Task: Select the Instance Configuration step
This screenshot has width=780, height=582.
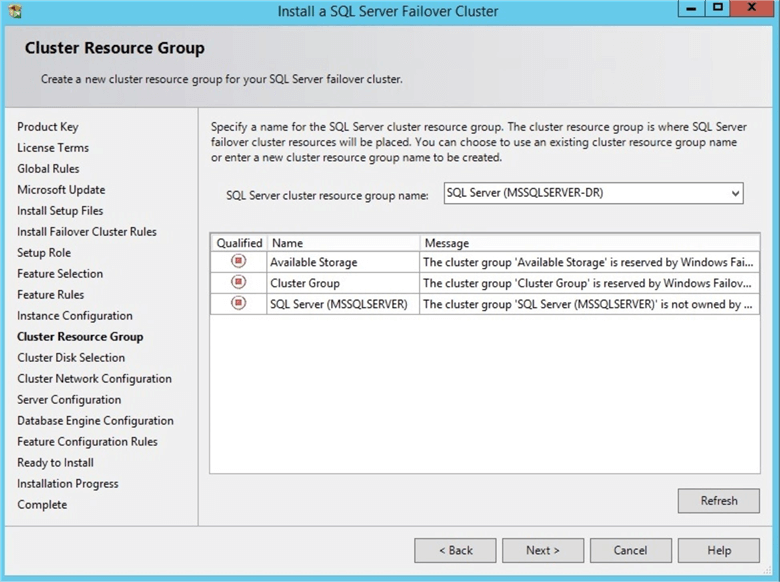Action: coord(75,316)
